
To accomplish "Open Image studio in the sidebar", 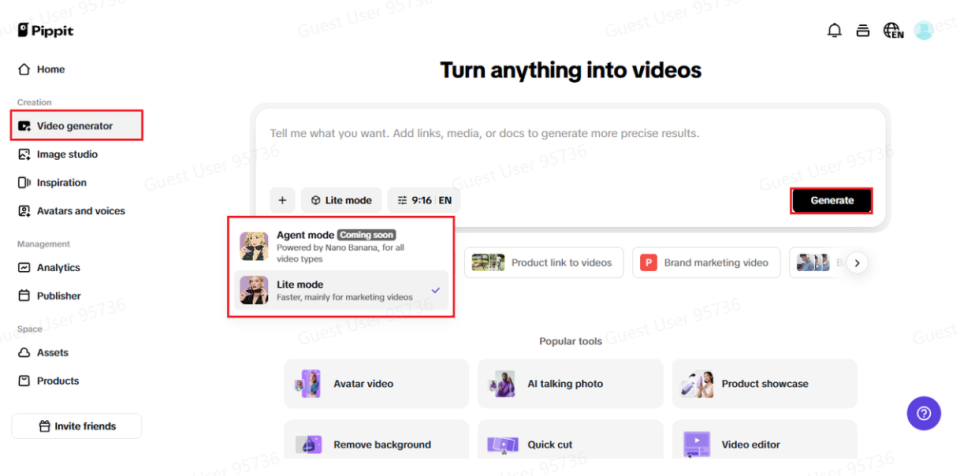I will tap(67, 155).
